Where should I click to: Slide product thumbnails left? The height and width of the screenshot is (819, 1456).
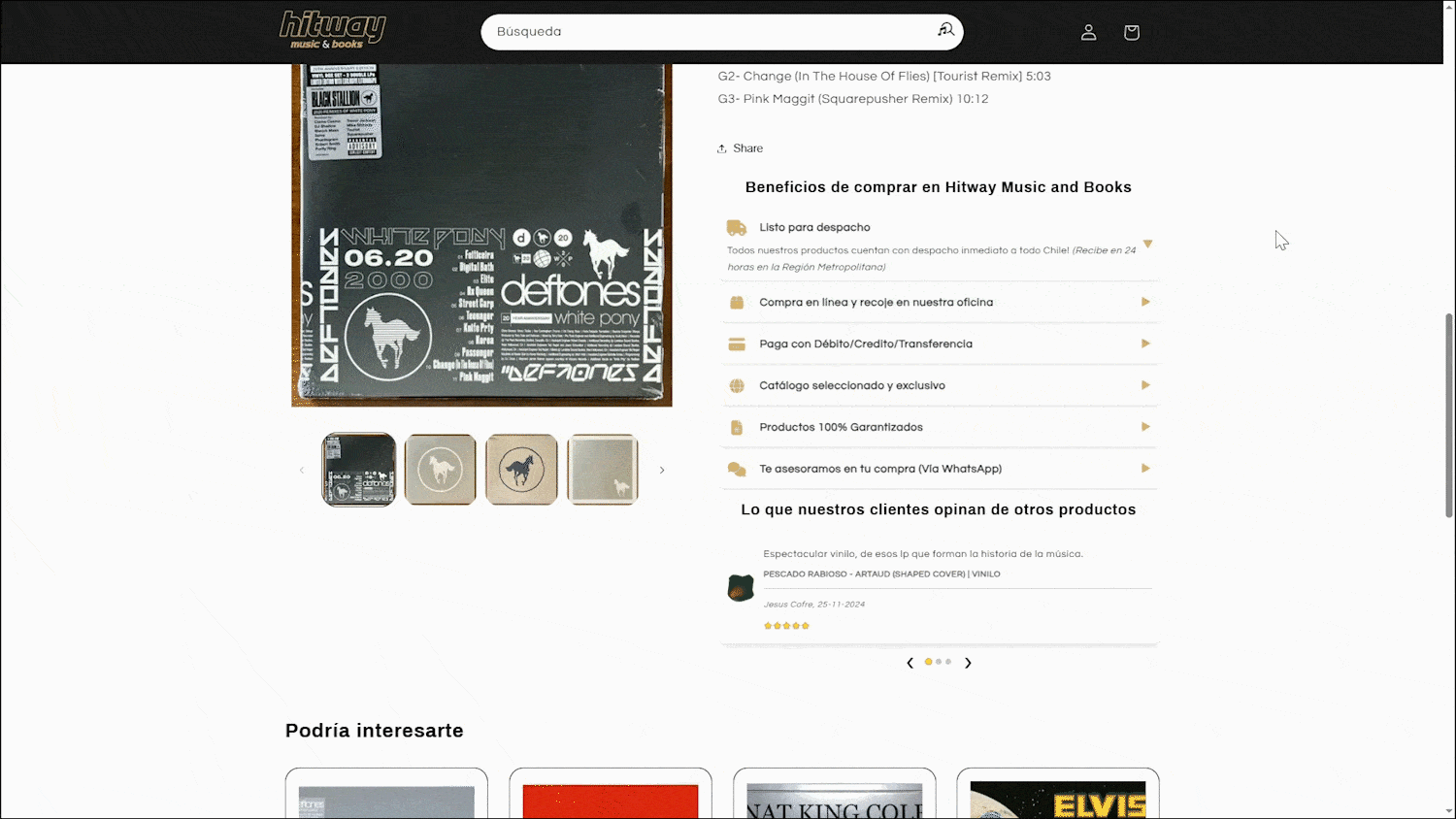302,471
